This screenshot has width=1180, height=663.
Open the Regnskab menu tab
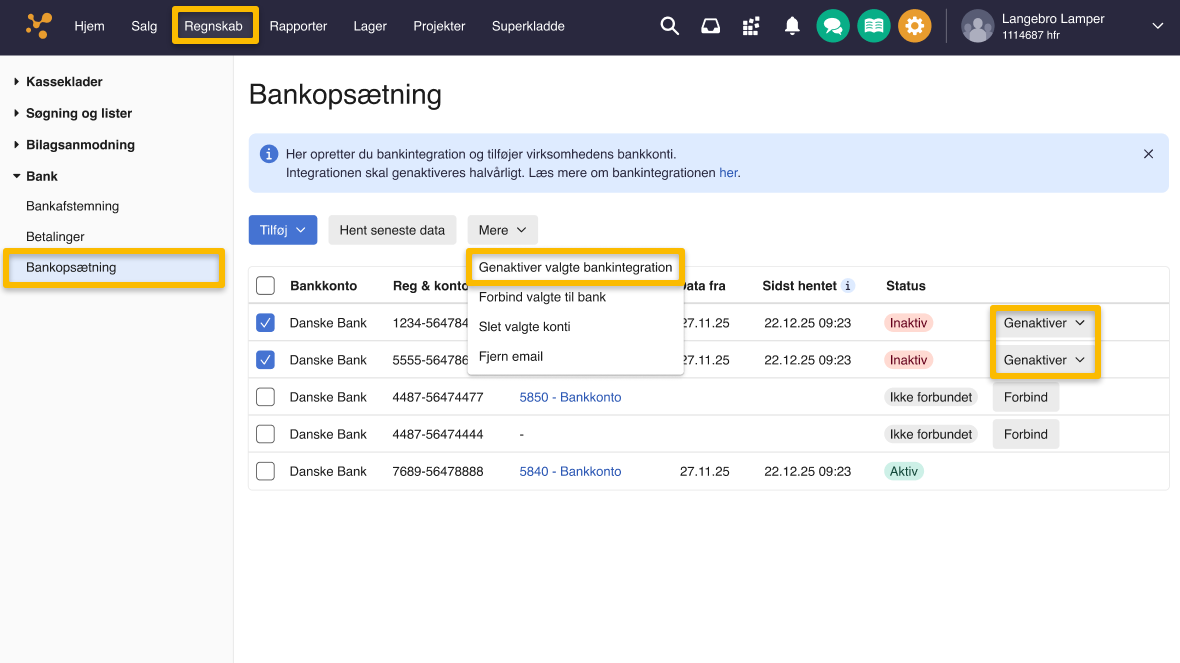pos(215,26)
